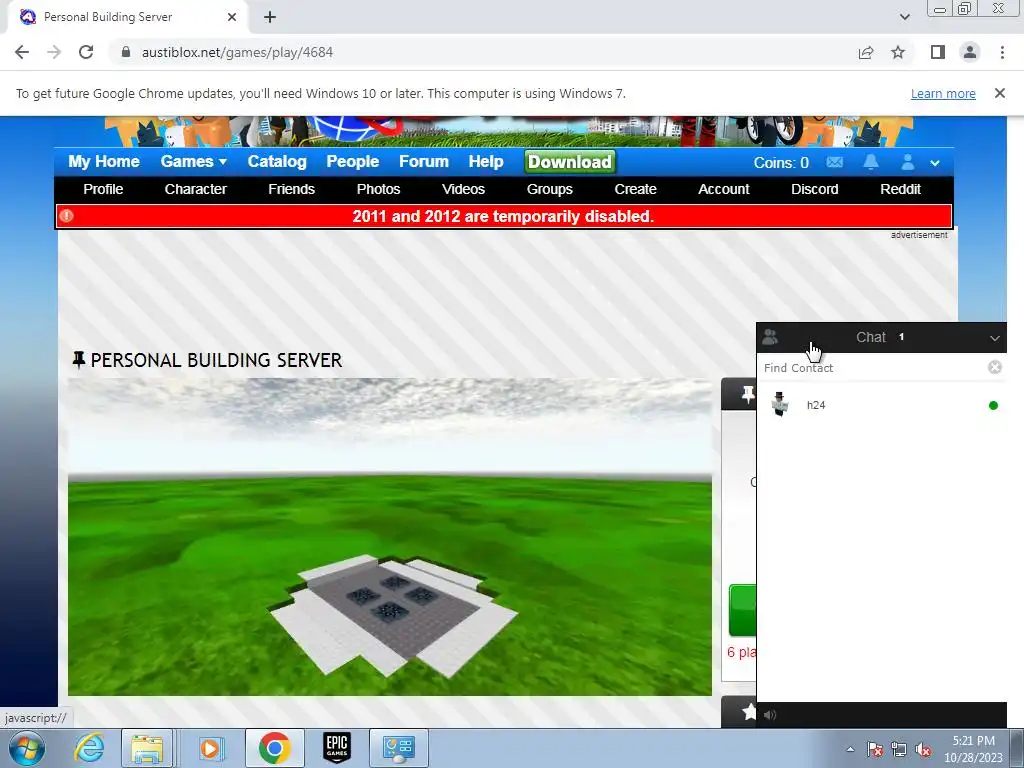Click the Coins: 0 balance
Screen dimensions: 1024x768
click(x=781, y=163)
